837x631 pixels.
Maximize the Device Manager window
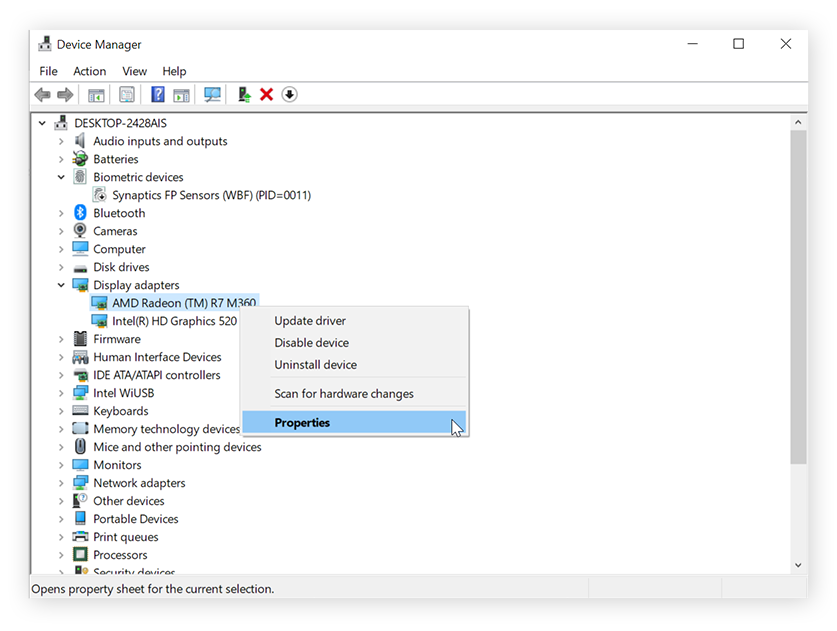point(738,44)
